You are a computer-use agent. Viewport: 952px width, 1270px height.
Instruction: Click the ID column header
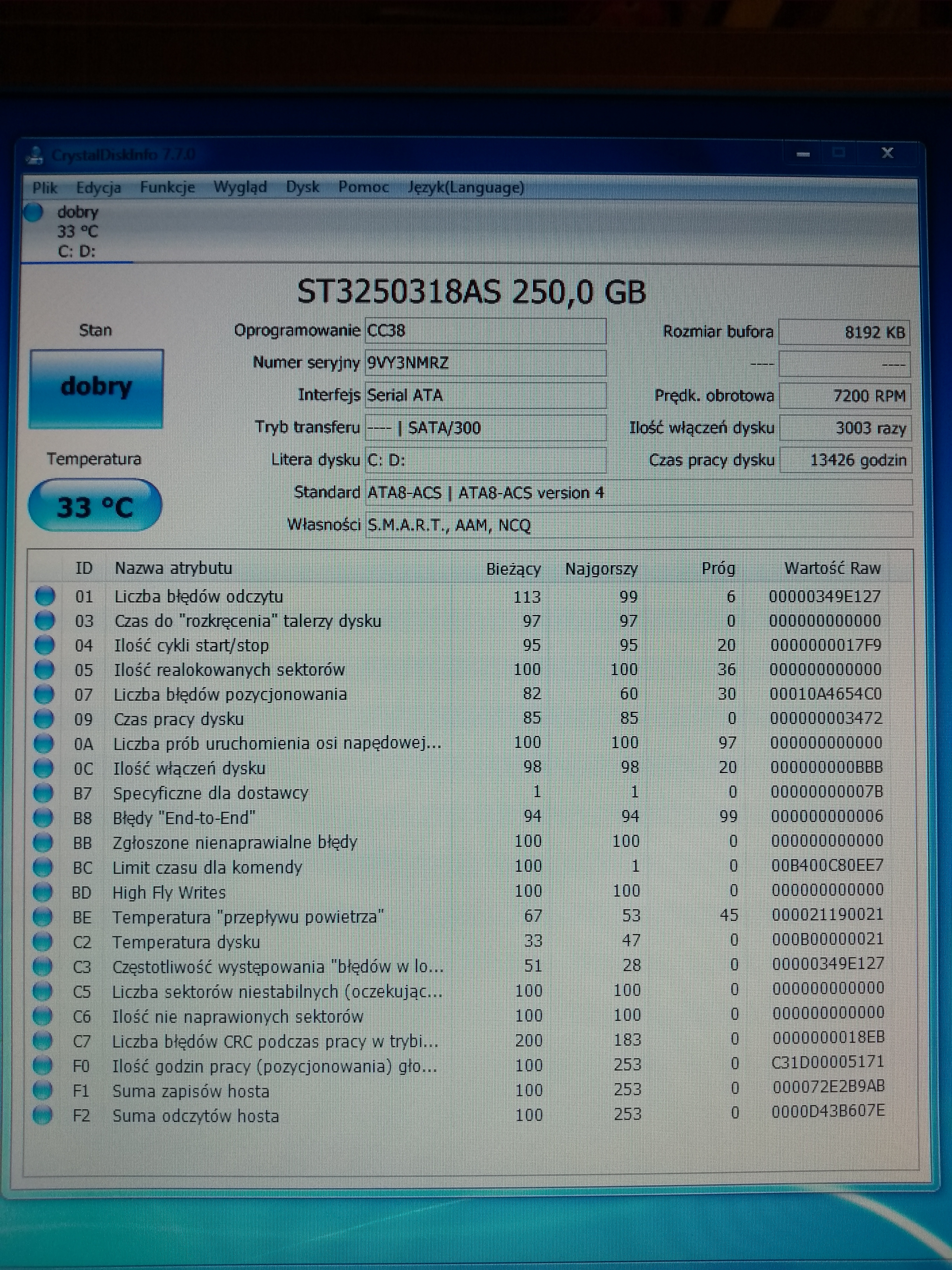(x=84, y=568)
